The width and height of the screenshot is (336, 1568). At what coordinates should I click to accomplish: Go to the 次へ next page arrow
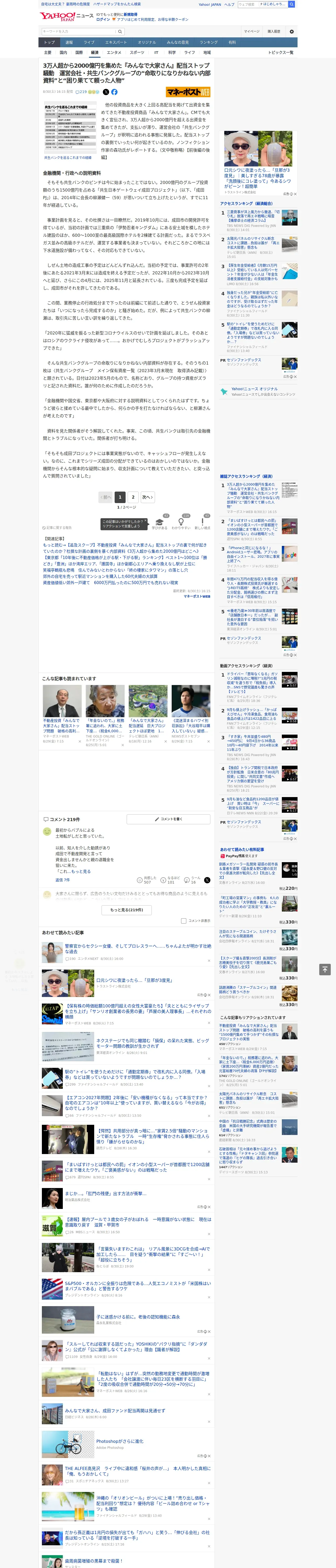(147, 497)
